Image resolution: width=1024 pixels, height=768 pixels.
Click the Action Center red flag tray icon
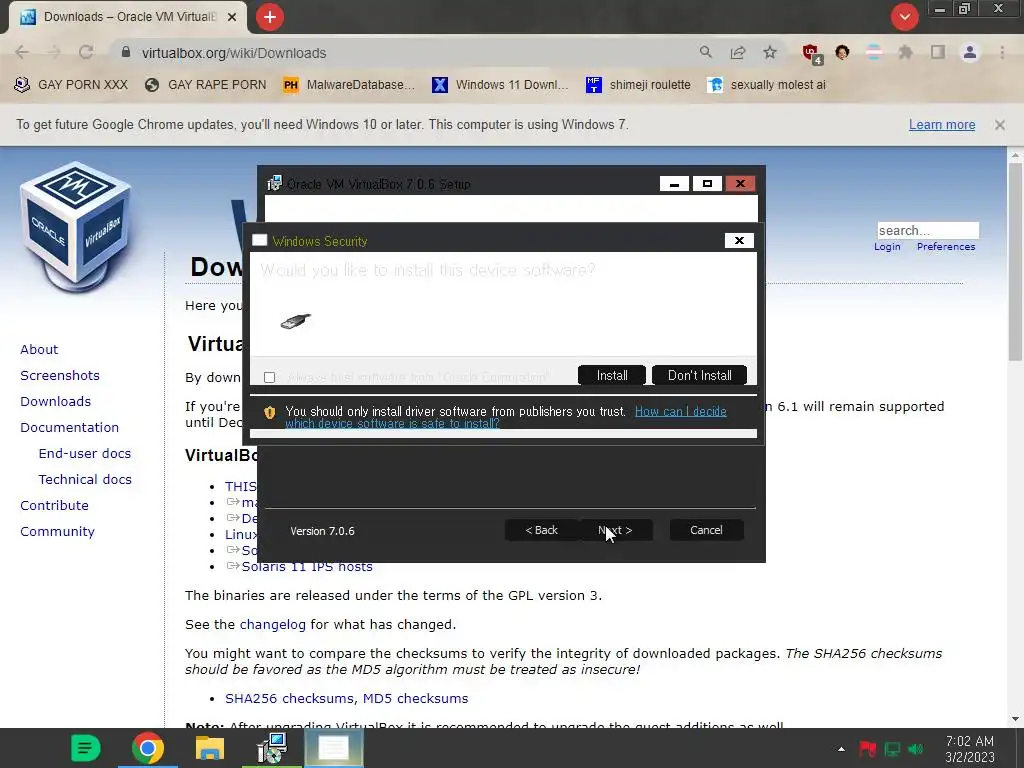click(867, 749)
